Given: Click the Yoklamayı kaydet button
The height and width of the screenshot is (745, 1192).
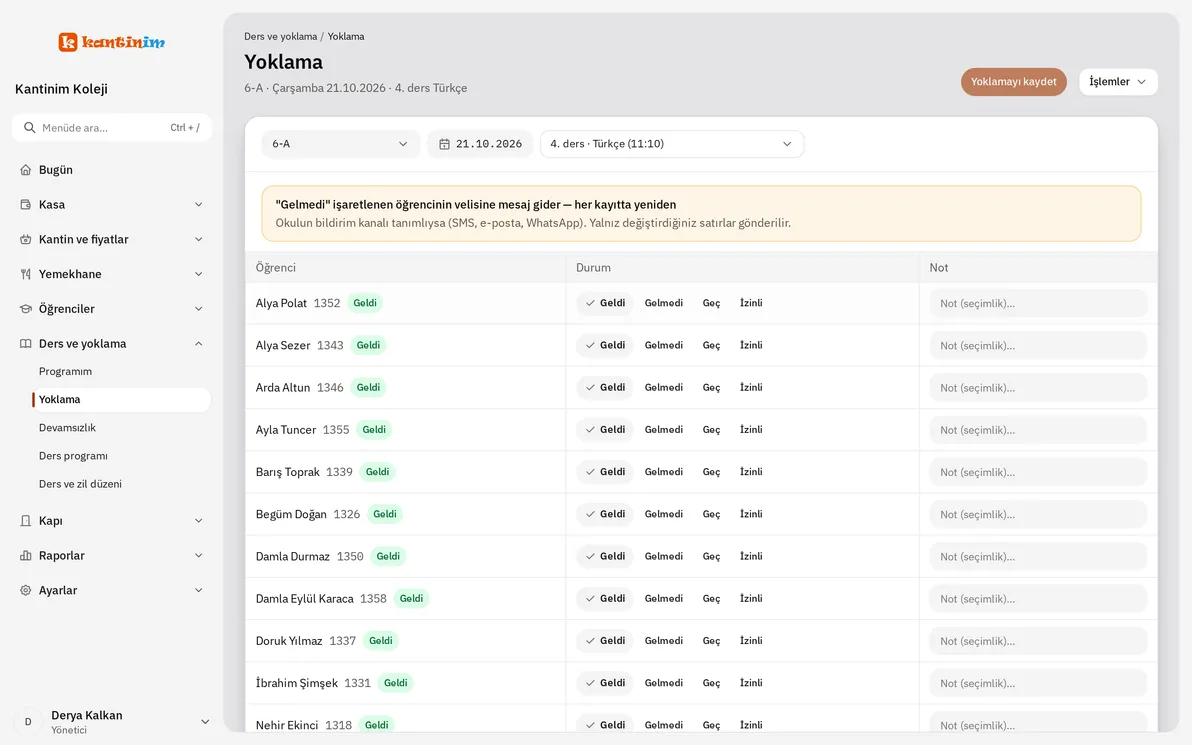Looking at the screenshot, I should [x=1013, y=82].
